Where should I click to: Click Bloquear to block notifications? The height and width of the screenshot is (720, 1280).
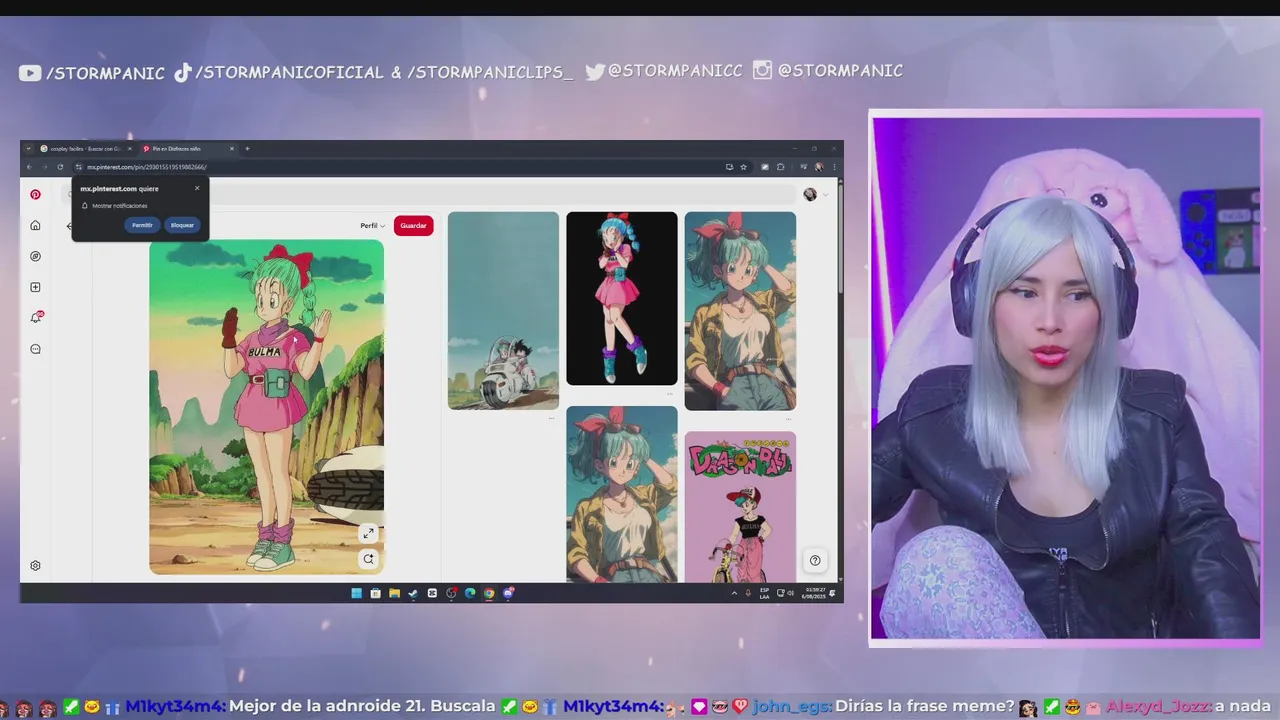182,225
